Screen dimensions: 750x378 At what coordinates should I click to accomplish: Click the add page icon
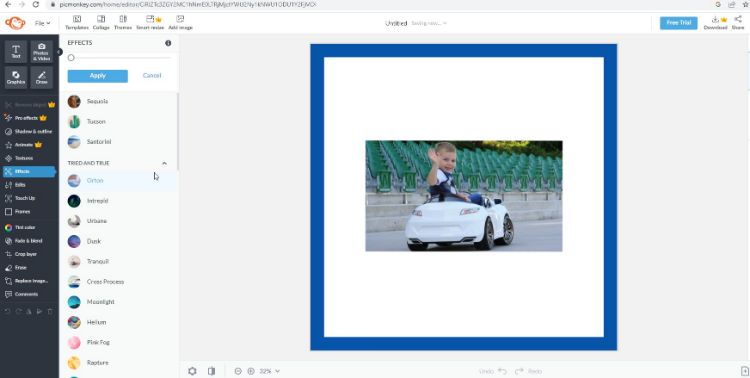coord(744,371)
